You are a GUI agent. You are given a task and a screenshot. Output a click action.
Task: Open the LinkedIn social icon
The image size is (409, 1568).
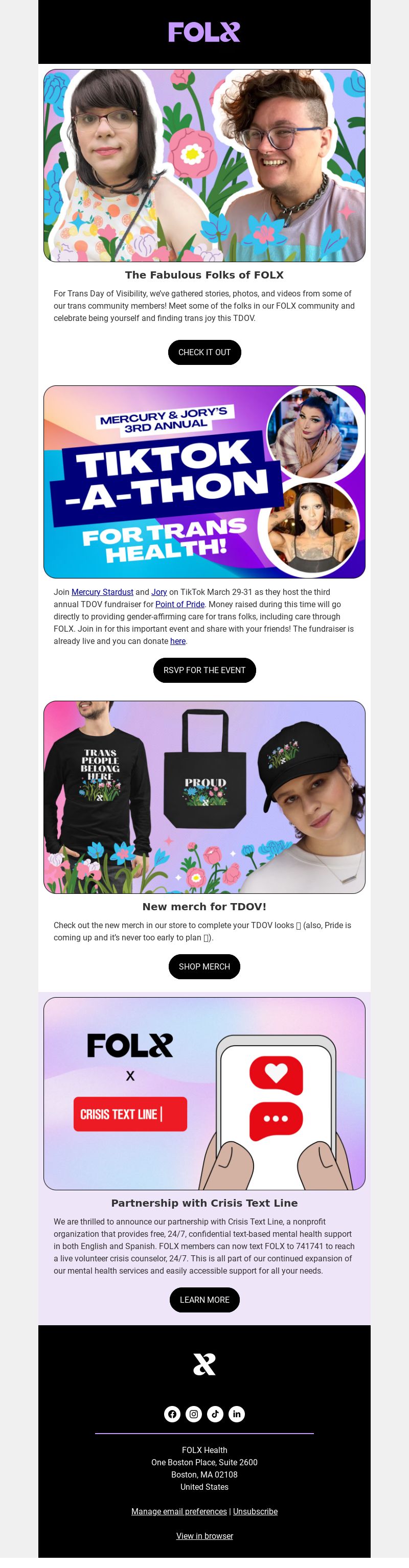click(x=237, y=1413)
